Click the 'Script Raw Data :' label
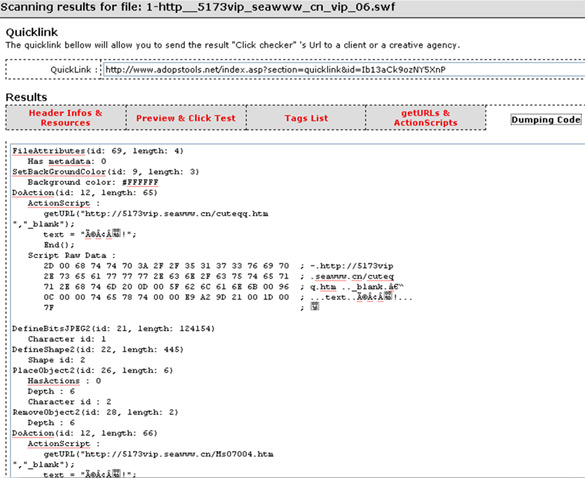Image resolution: width=585 pixels, height=478 pixels. coord(72,256)
